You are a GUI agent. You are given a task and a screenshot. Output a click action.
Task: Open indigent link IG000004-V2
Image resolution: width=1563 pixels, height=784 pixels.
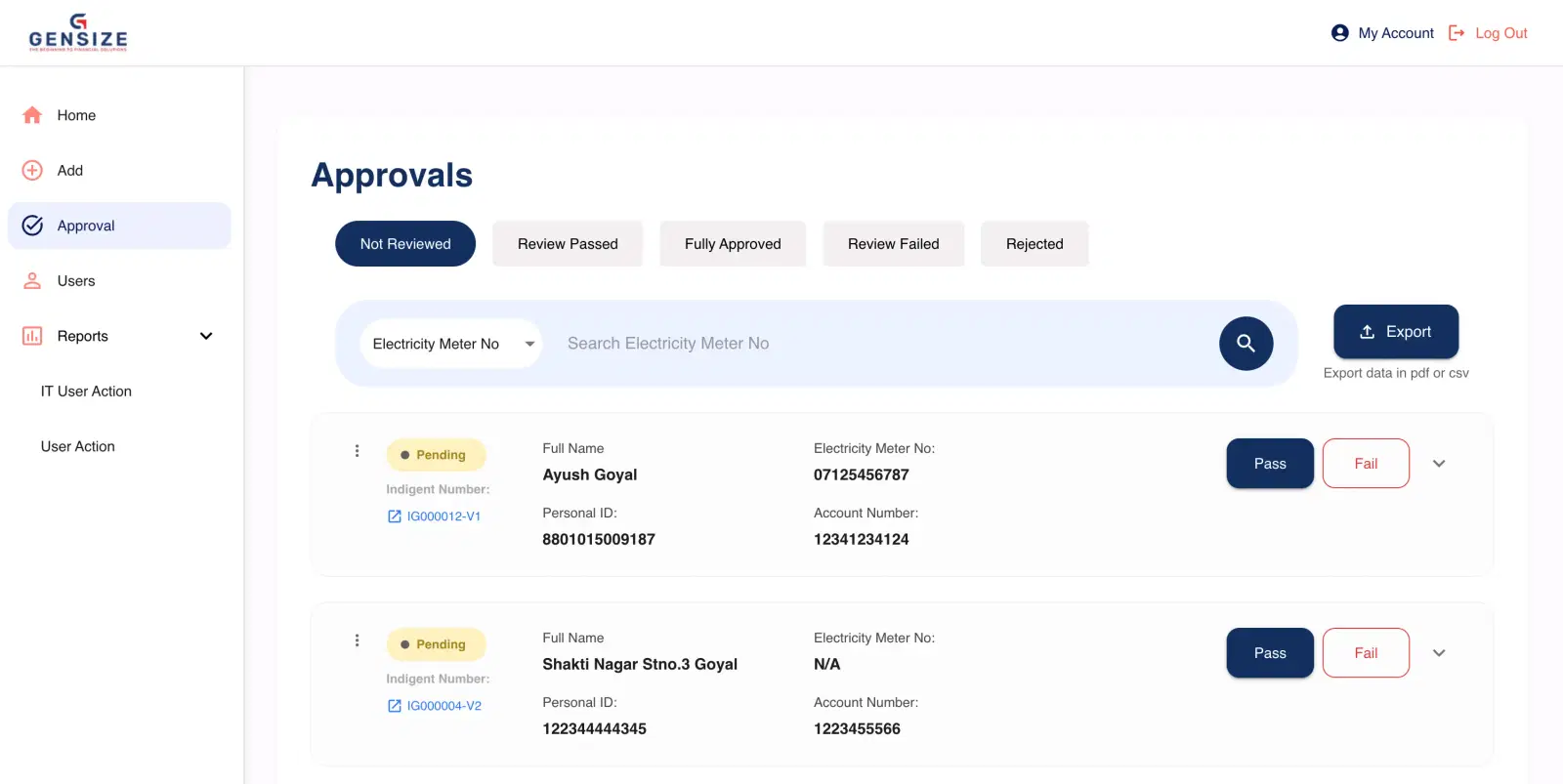[x=435, y=706]
